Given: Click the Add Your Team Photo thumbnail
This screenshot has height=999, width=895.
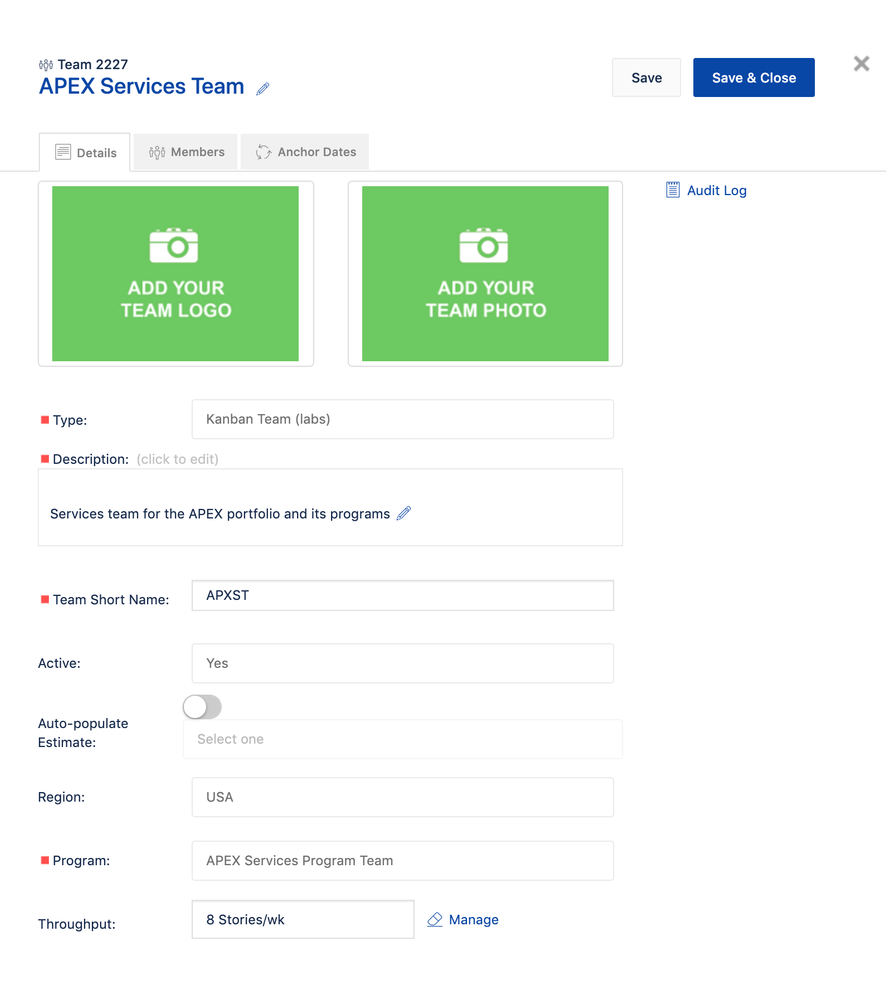Looking at the screenshot, I should pyautogui.click(x=485, y=273).
